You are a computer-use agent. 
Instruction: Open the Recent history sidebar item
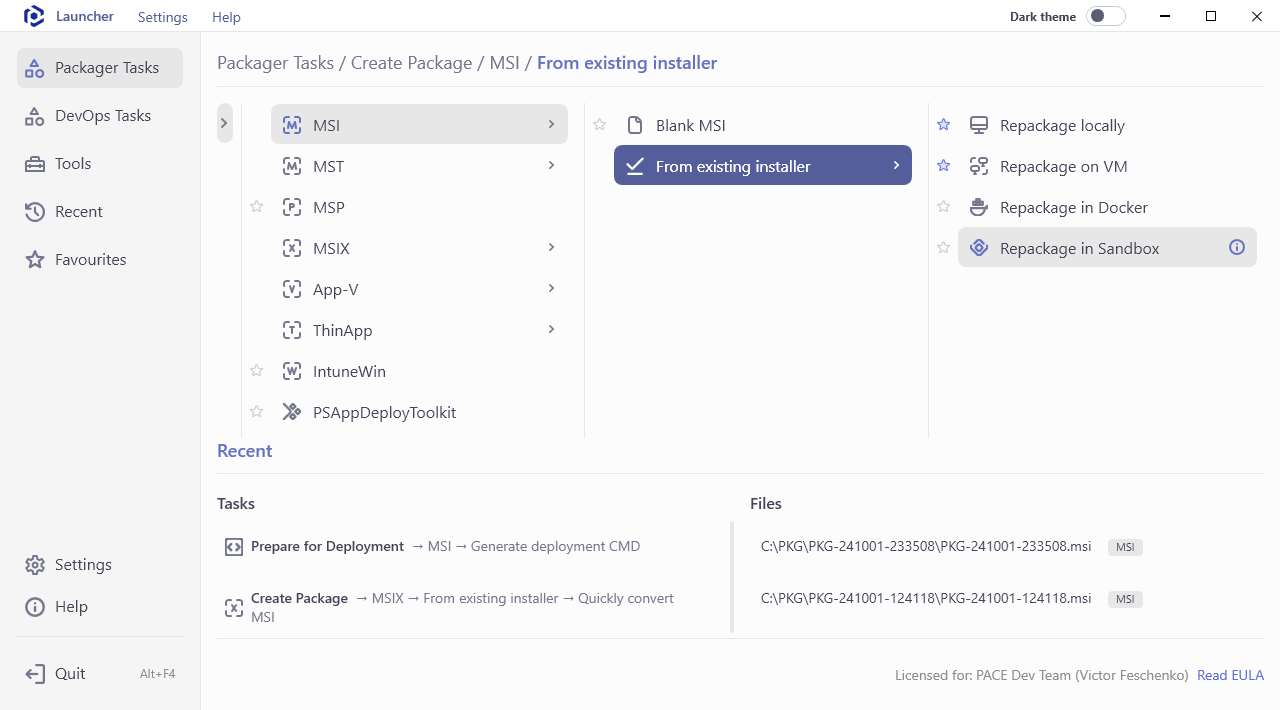(100, 212)
